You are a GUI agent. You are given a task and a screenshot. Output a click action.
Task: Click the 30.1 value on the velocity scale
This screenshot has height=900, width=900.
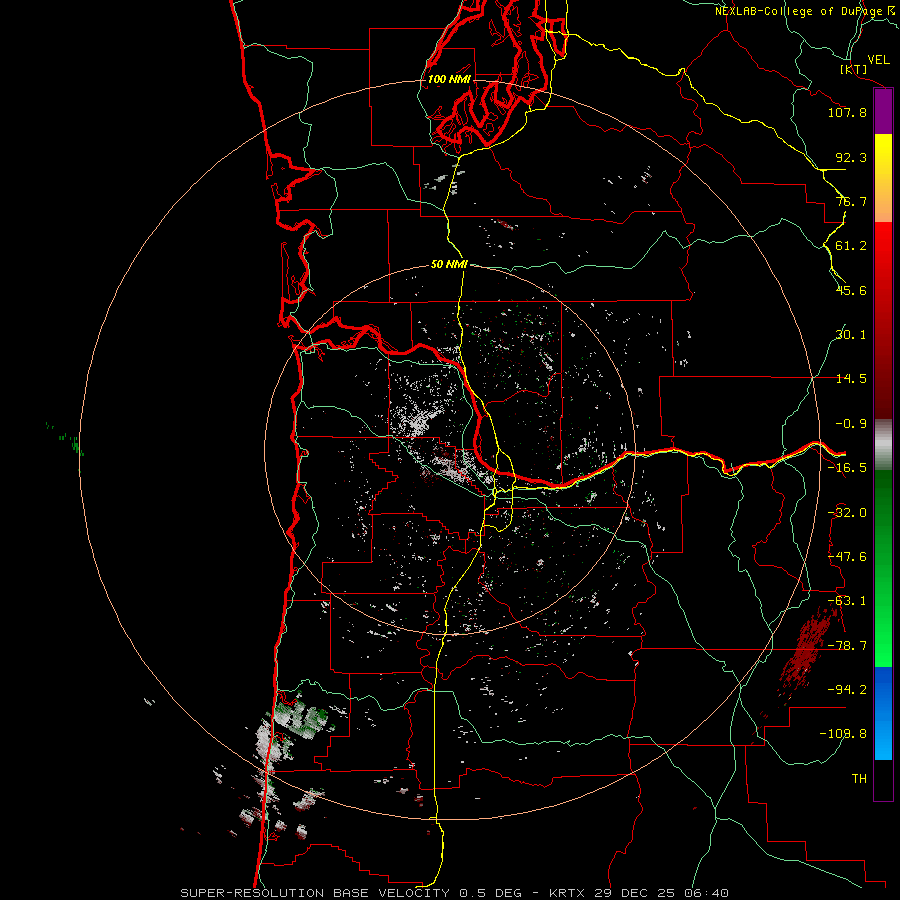[x=851, y=335]
